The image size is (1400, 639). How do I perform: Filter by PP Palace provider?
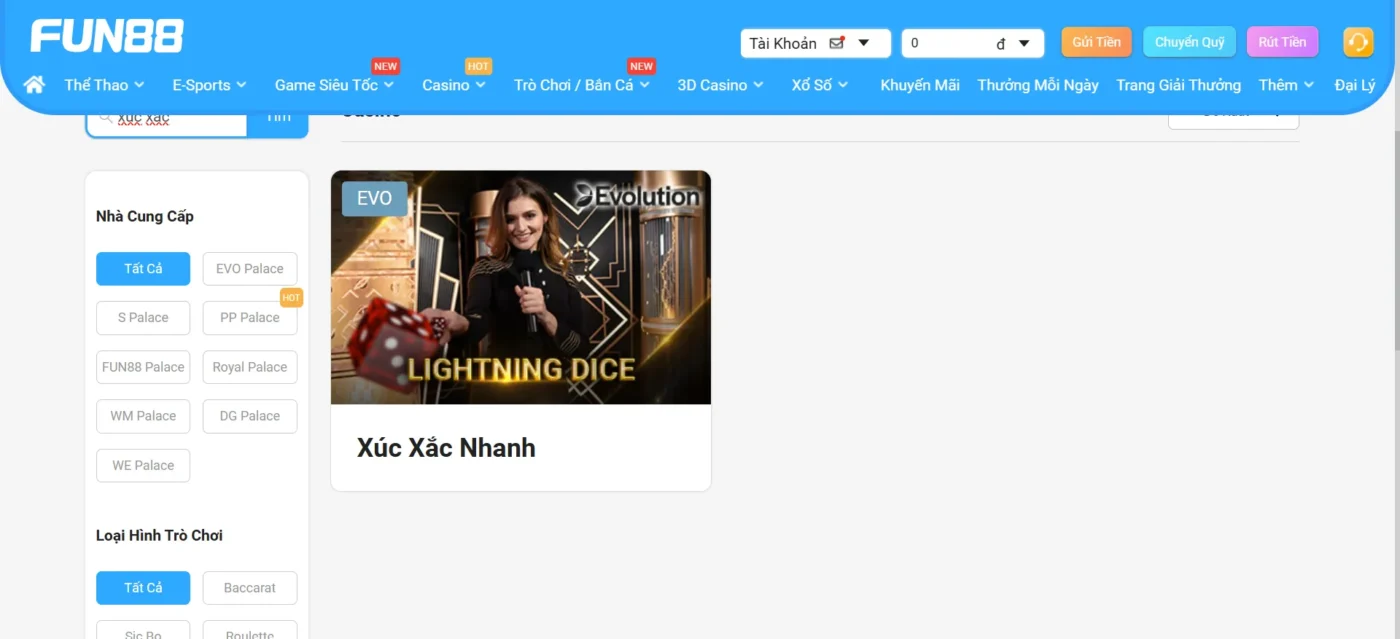(x=250, y=318)
